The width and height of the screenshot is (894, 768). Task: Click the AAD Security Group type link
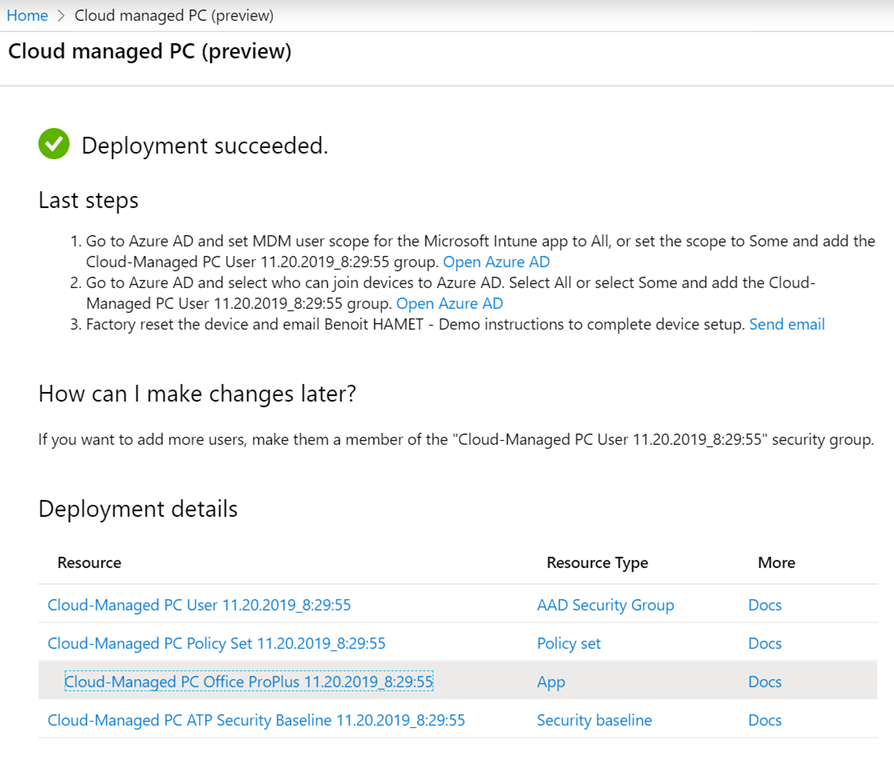tap(605, 605)
